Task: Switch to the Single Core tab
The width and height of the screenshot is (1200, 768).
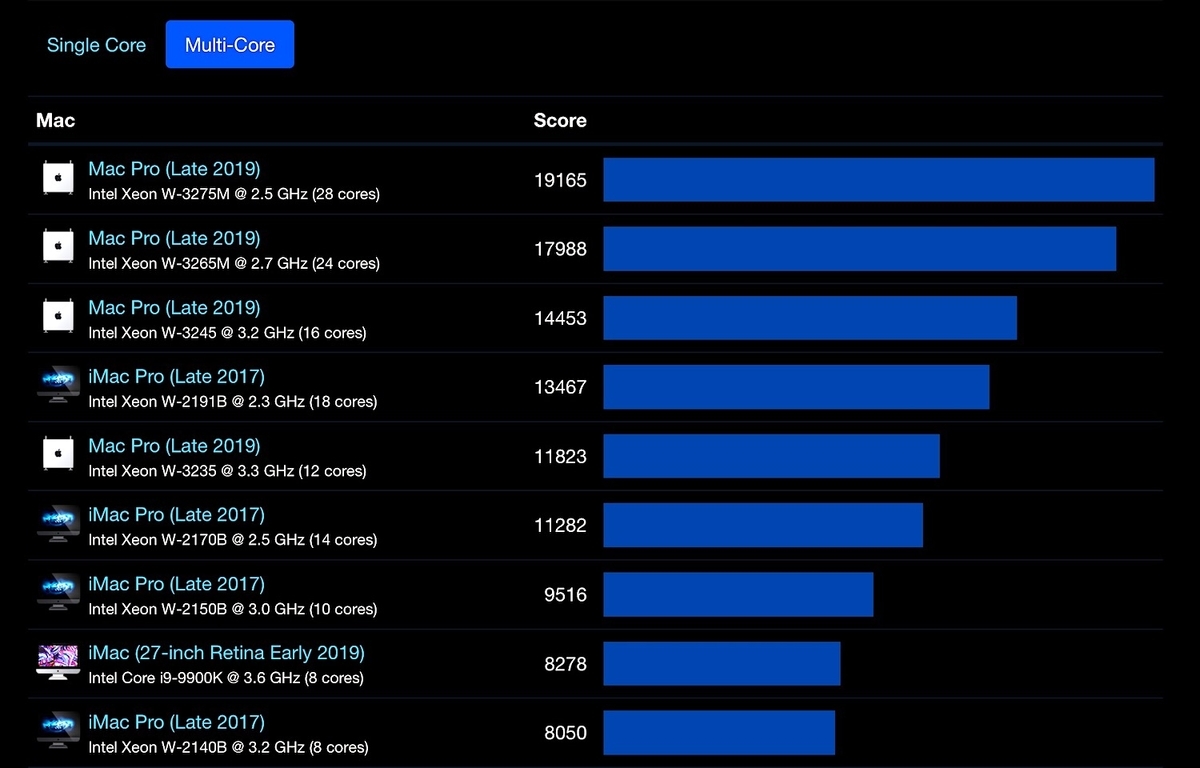Action: (x=96, y=45)
